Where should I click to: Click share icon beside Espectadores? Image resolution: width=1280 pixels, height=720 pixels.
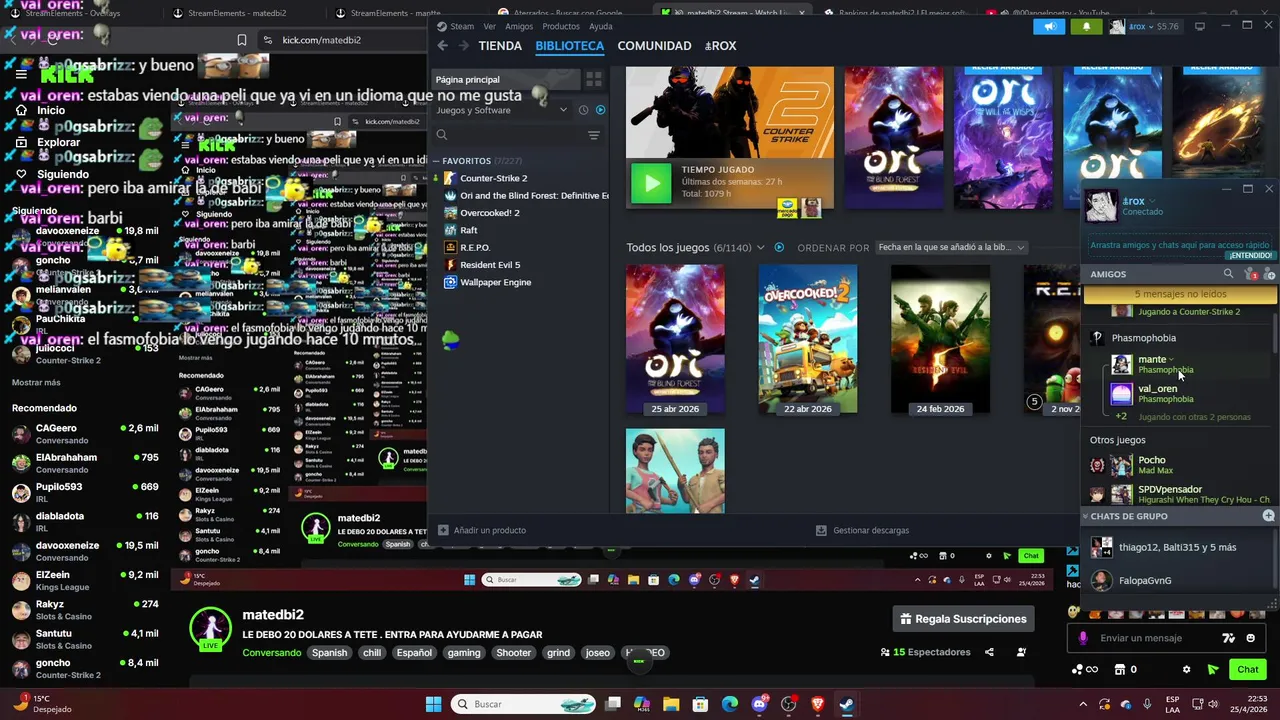point(989,652)
